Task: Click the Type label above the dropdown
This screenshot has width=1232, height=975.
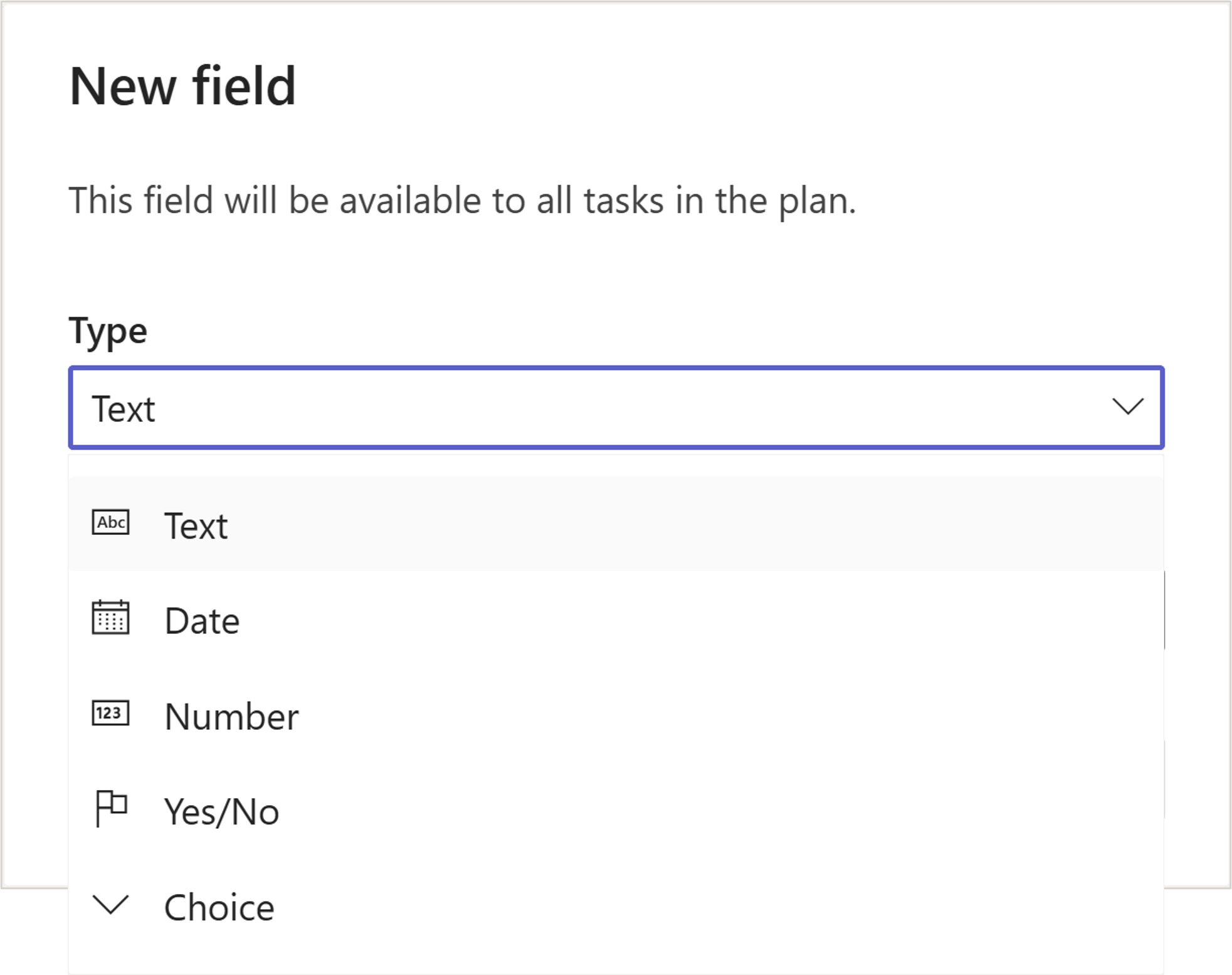Action: click(x=108, y=330)
